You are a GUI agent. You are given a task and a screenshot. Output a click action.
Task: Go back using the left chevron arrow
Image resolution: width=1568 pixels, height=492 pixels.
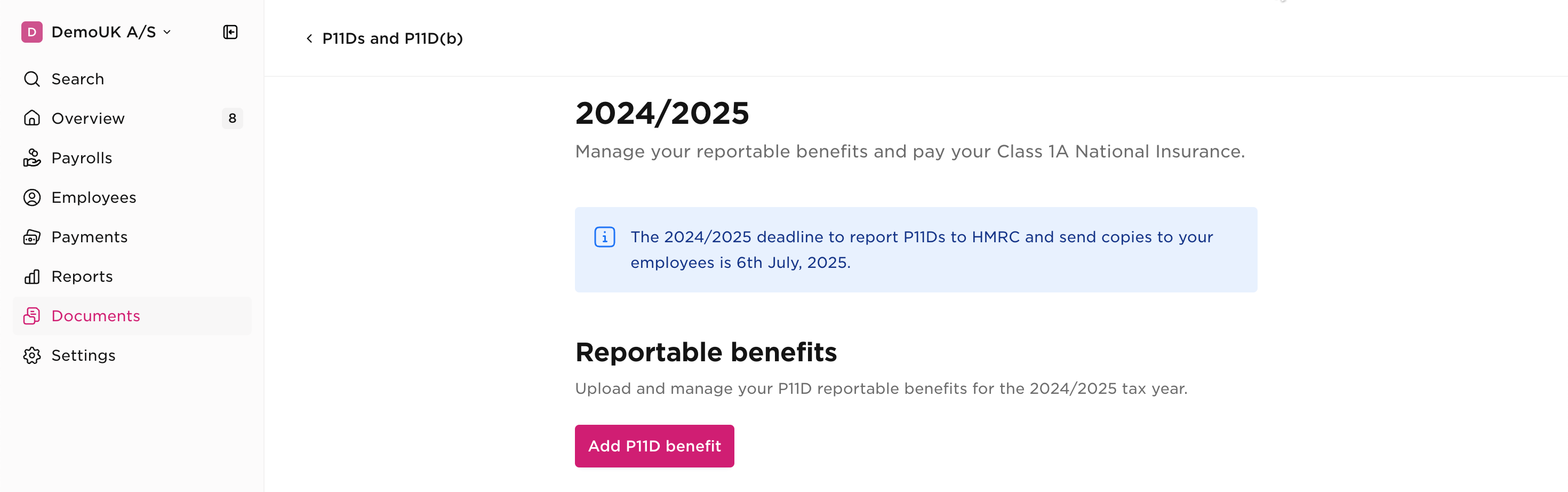pyautogui.click(x=309, y=38)
